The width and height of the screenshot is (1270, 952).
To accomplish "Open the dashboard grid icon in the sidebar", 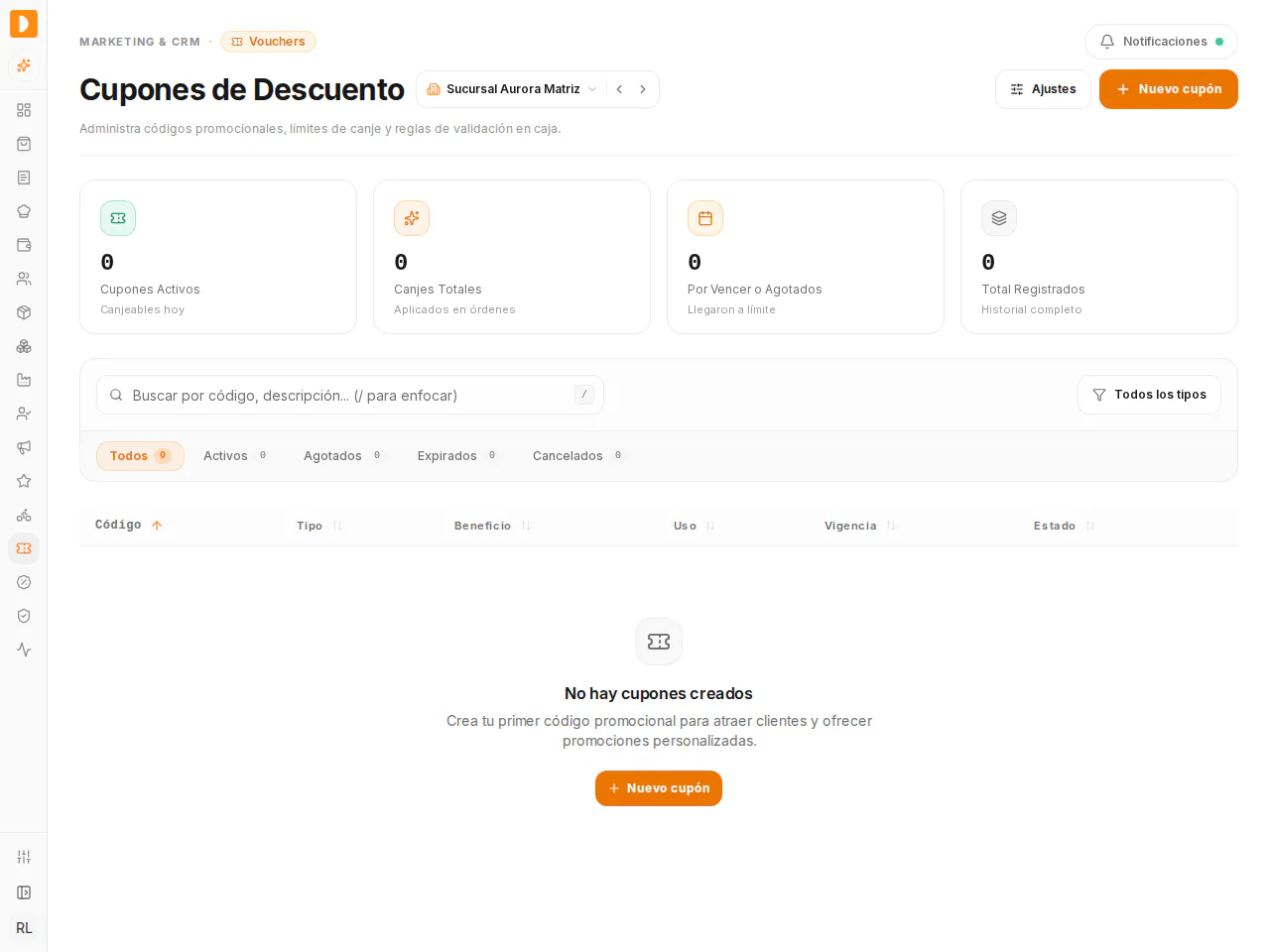I will click(24, 110).
